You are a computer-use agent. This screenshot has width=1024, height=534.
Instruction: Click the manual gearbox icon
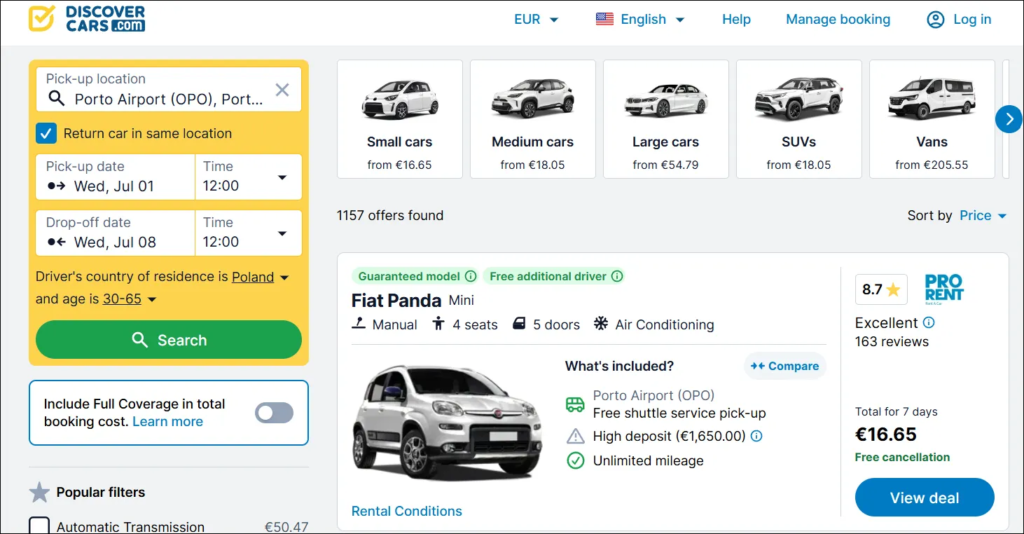[x=359, y=324]
